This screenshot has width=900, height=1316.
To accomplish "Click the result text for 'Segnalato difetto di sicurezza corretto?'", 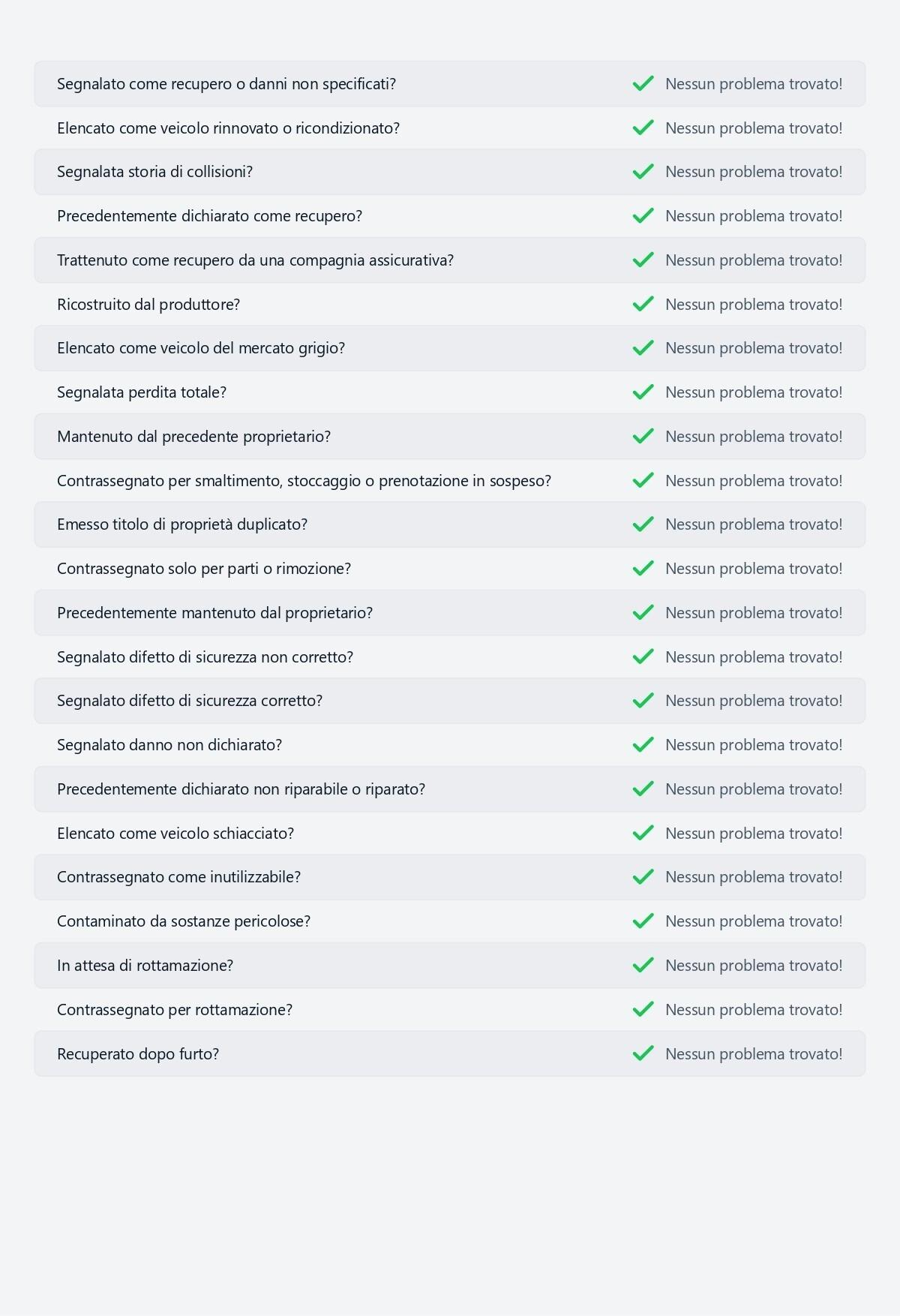I will pos(753,701).
